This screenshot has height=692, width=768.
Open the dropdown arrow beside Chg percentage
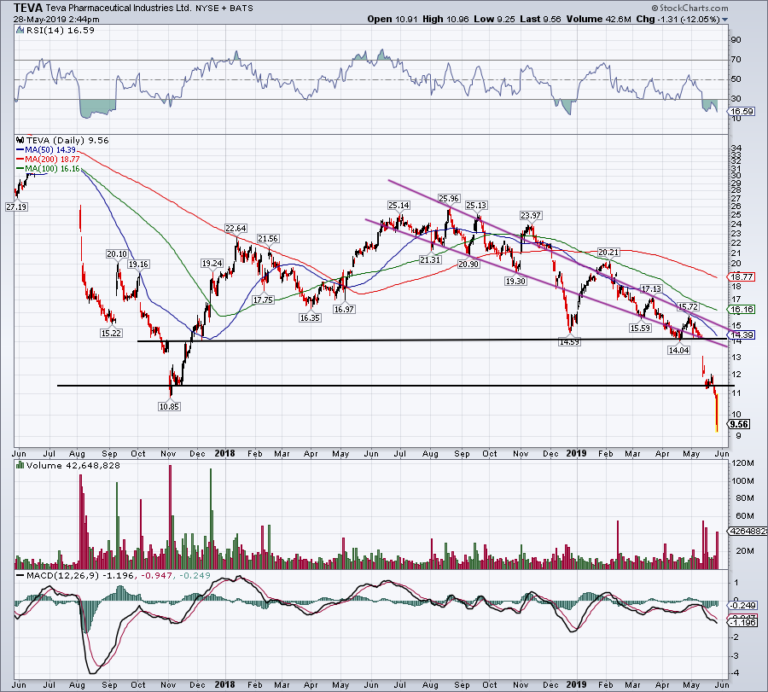(x=724, y=20)
